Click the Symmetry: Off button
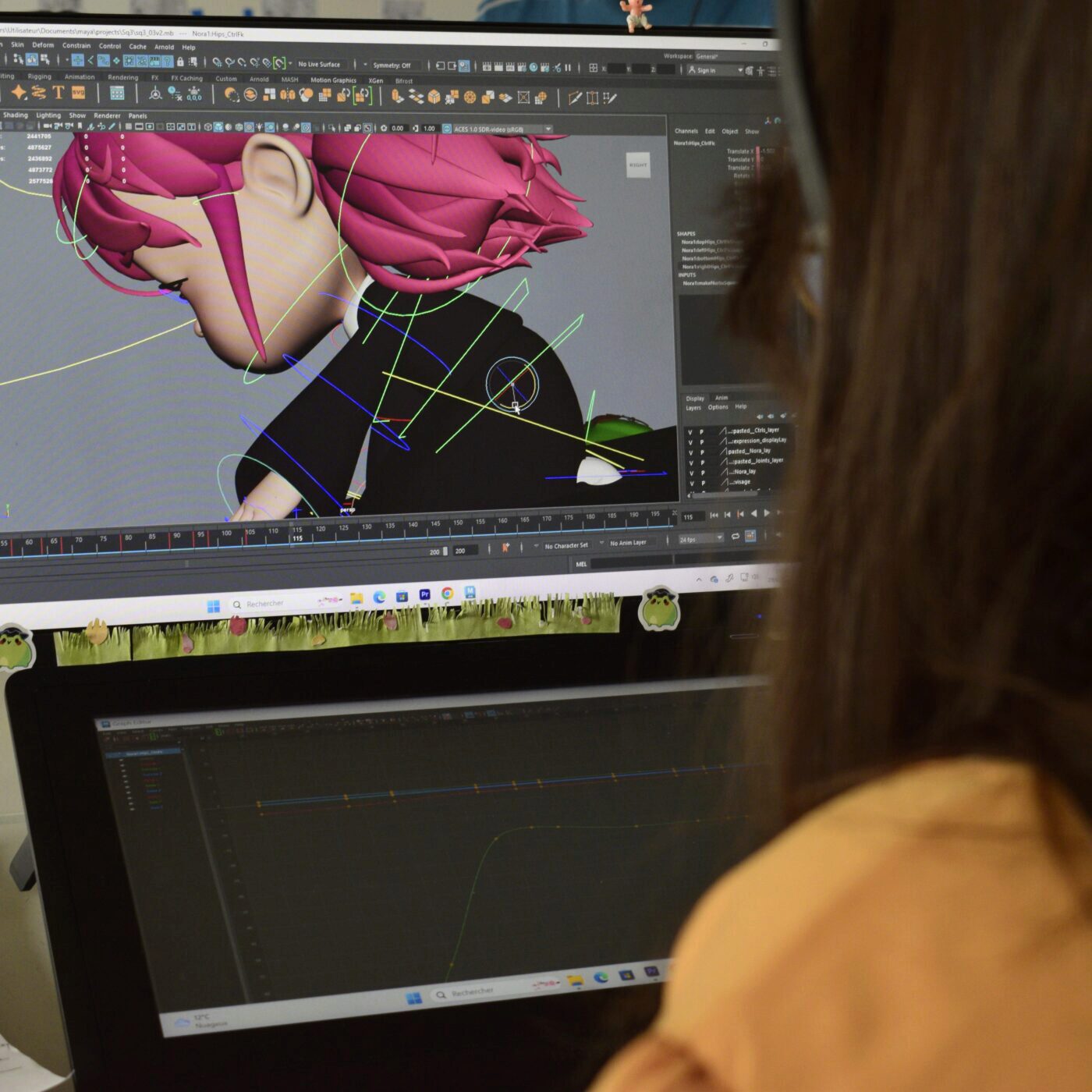This screenshot has height=1092, width=1092. click(x=392, y=66)
